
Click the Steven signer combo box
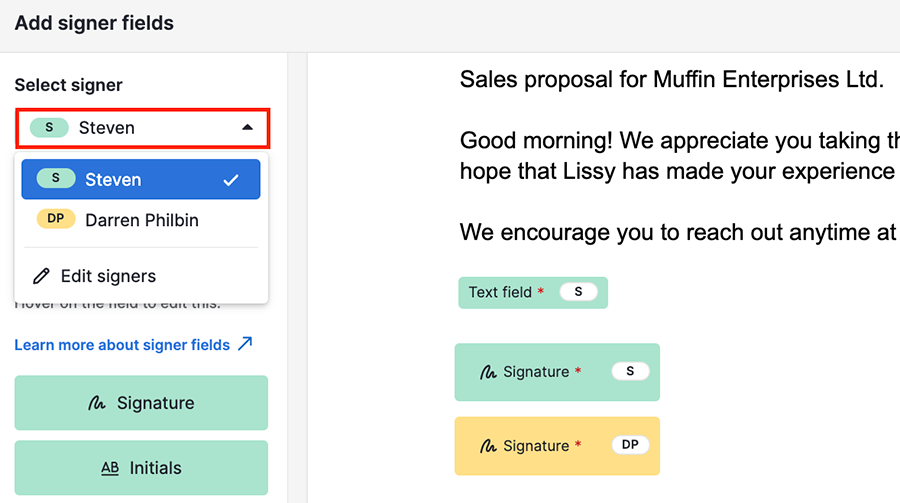142,128
